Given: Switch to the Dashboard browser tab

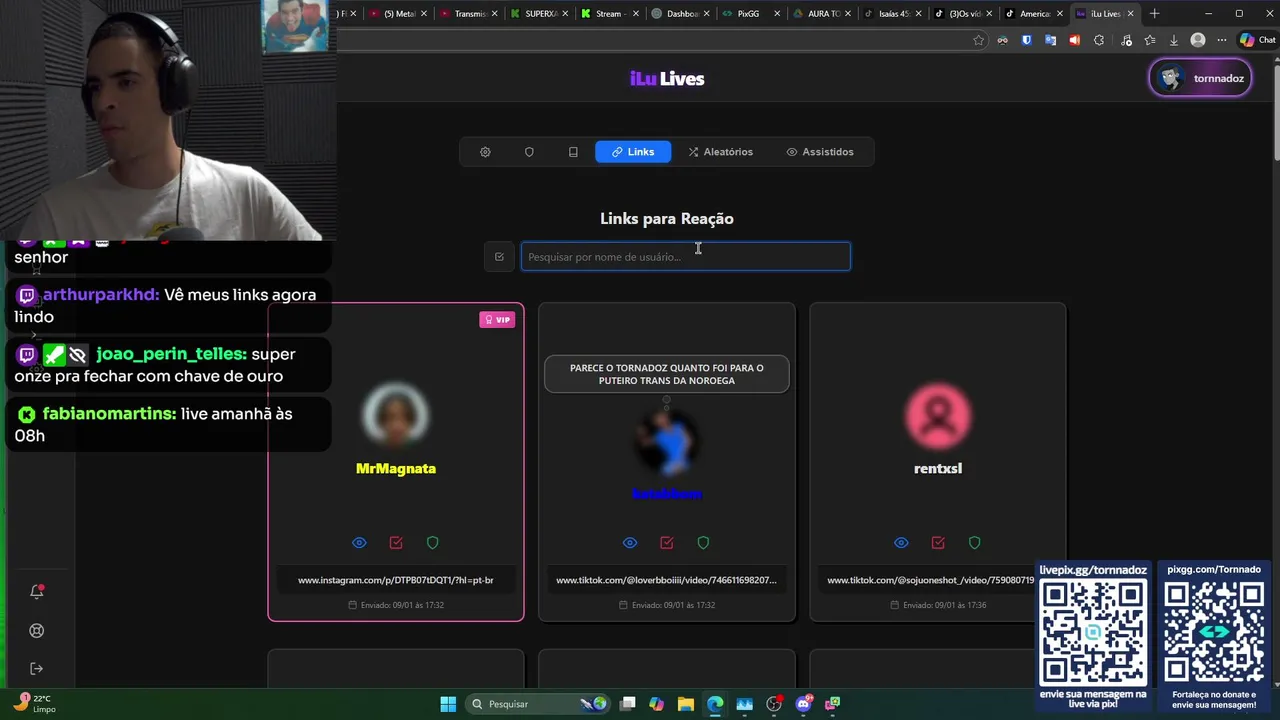Looking at the screenshot, I should [x=680, y=14].
